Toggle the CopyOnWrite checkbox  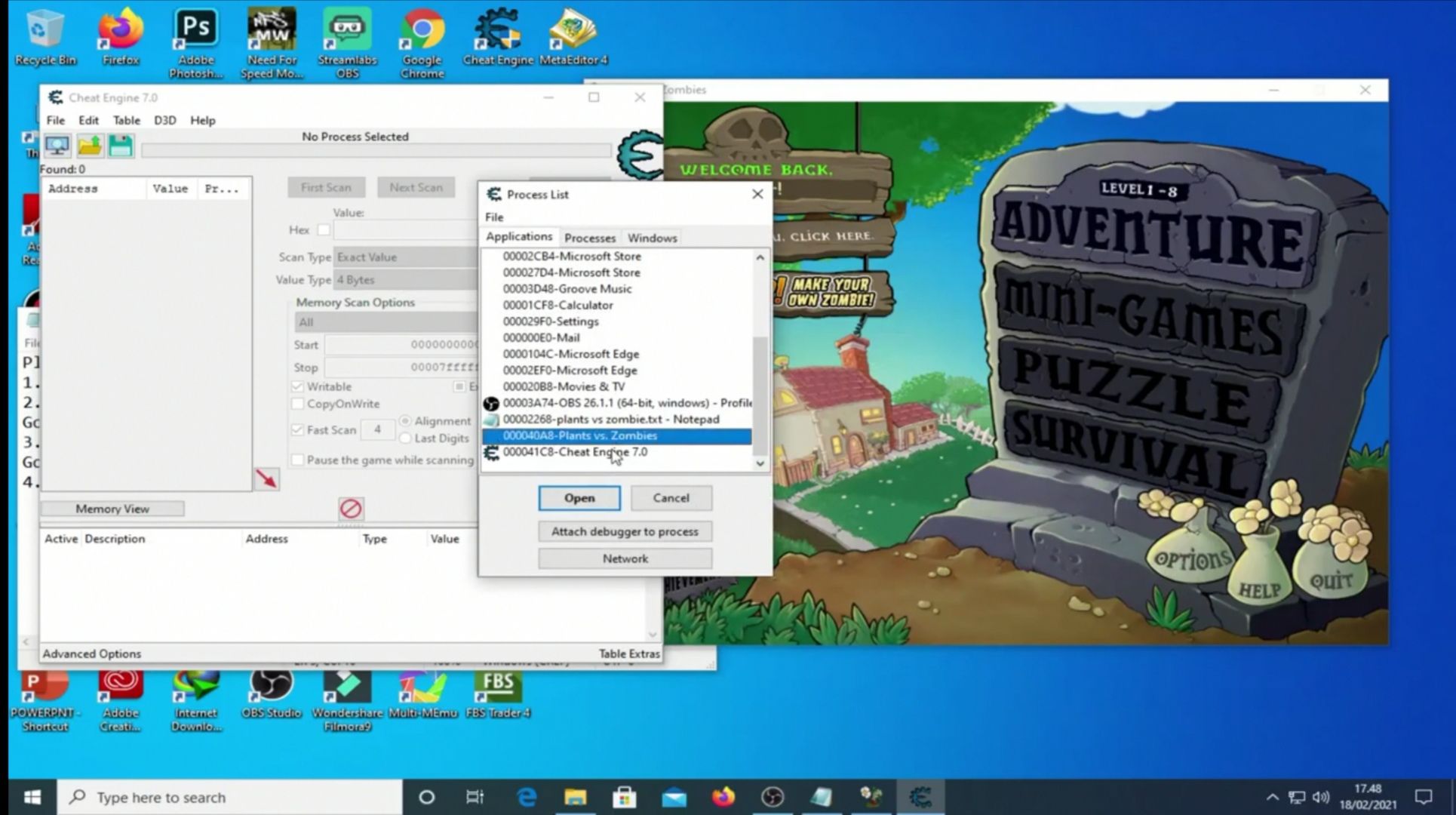point(297,404)
